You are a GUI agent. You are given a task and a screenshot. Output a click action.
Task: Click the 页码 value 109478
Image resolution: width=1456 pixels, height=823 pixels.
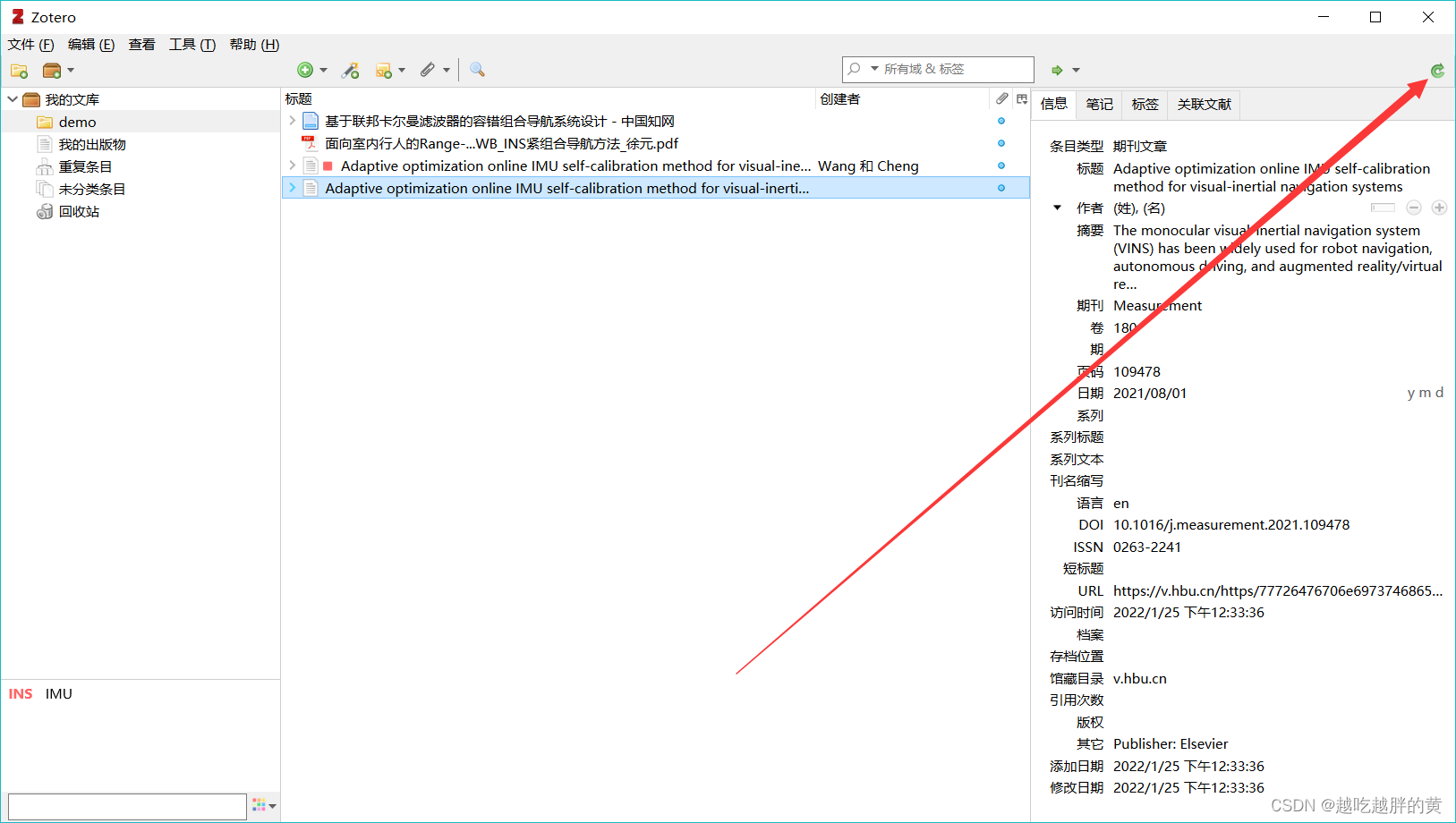pos(1137,371)
